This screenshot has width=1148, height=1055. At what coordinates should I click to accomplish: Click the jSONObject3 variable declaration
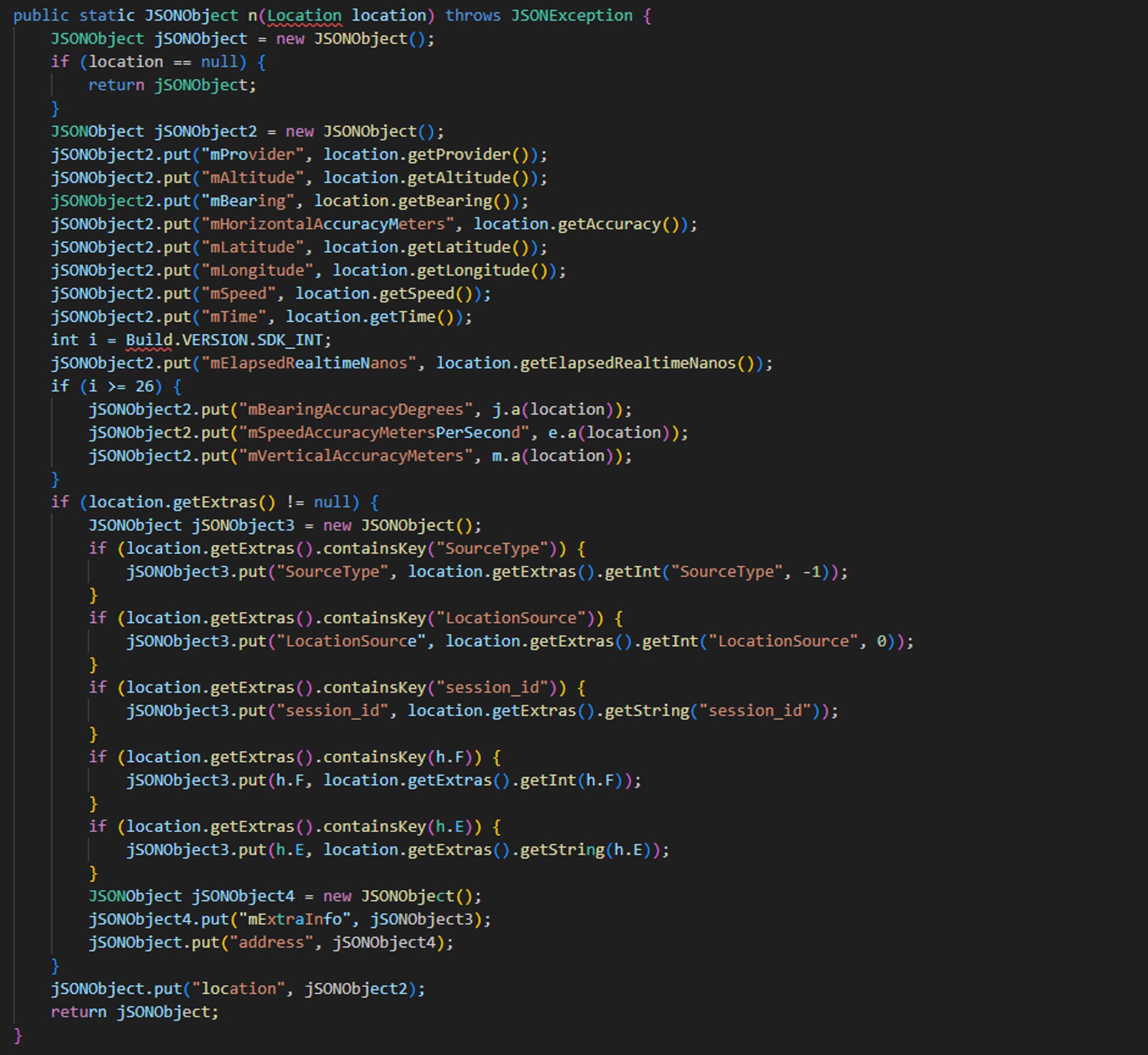tap(243, 526)
